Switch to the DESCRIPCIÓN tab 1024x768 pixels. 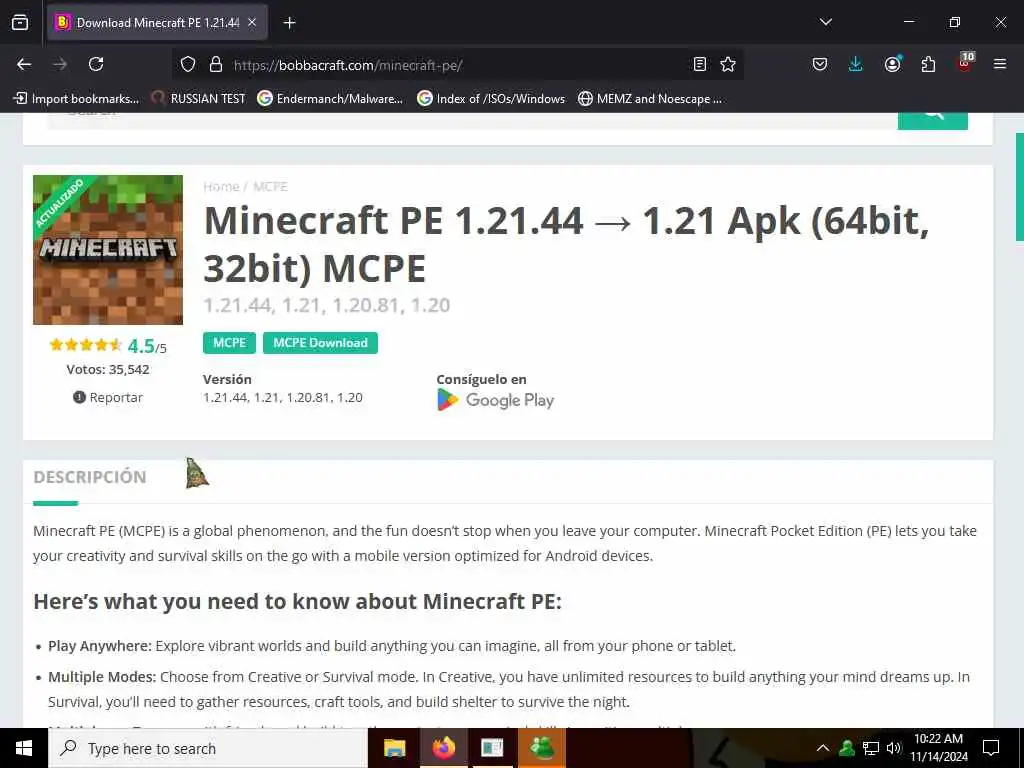[x=89, y=477]
